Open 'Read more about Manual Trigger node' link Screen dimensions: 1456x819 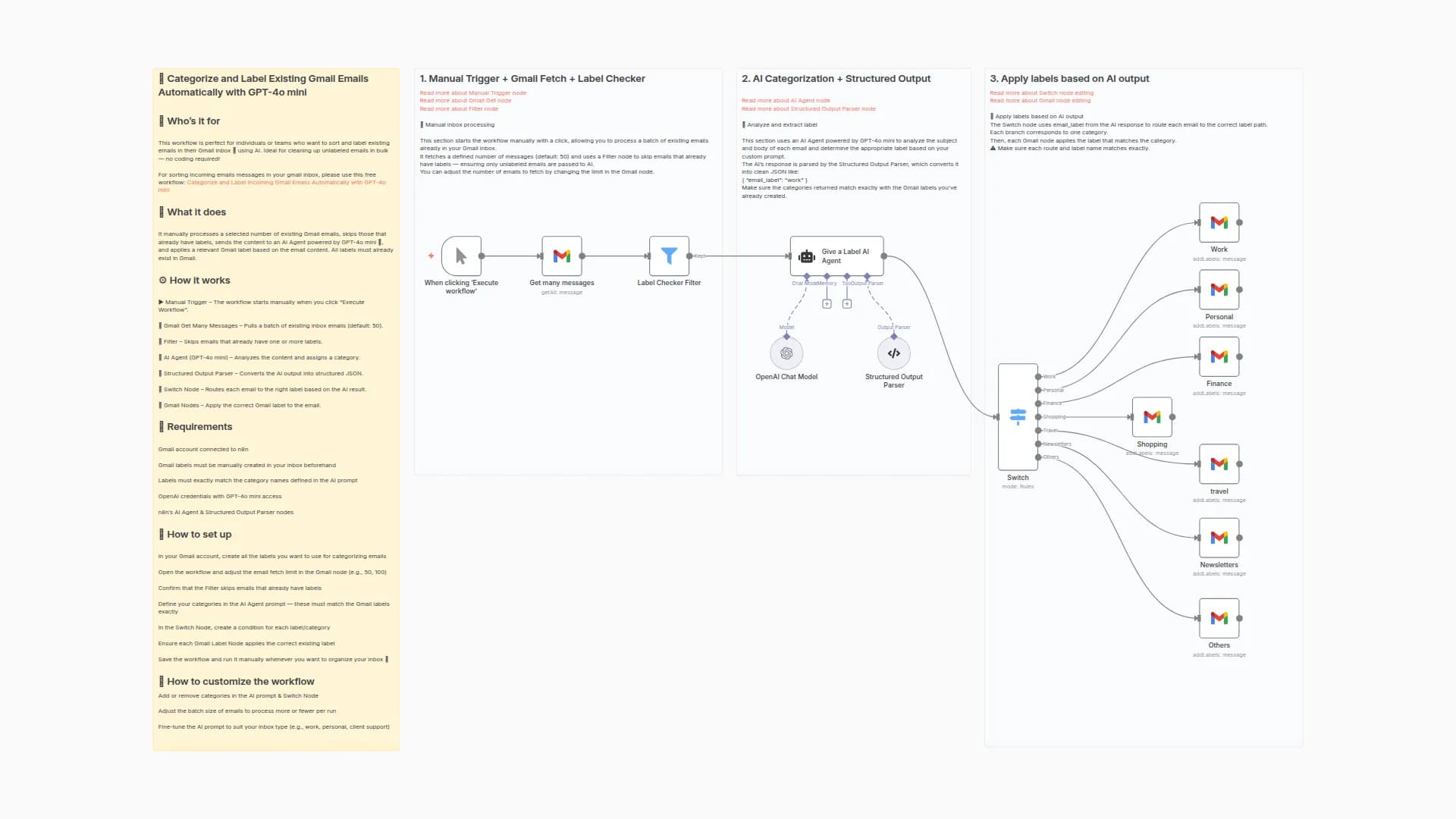[472, 93]
